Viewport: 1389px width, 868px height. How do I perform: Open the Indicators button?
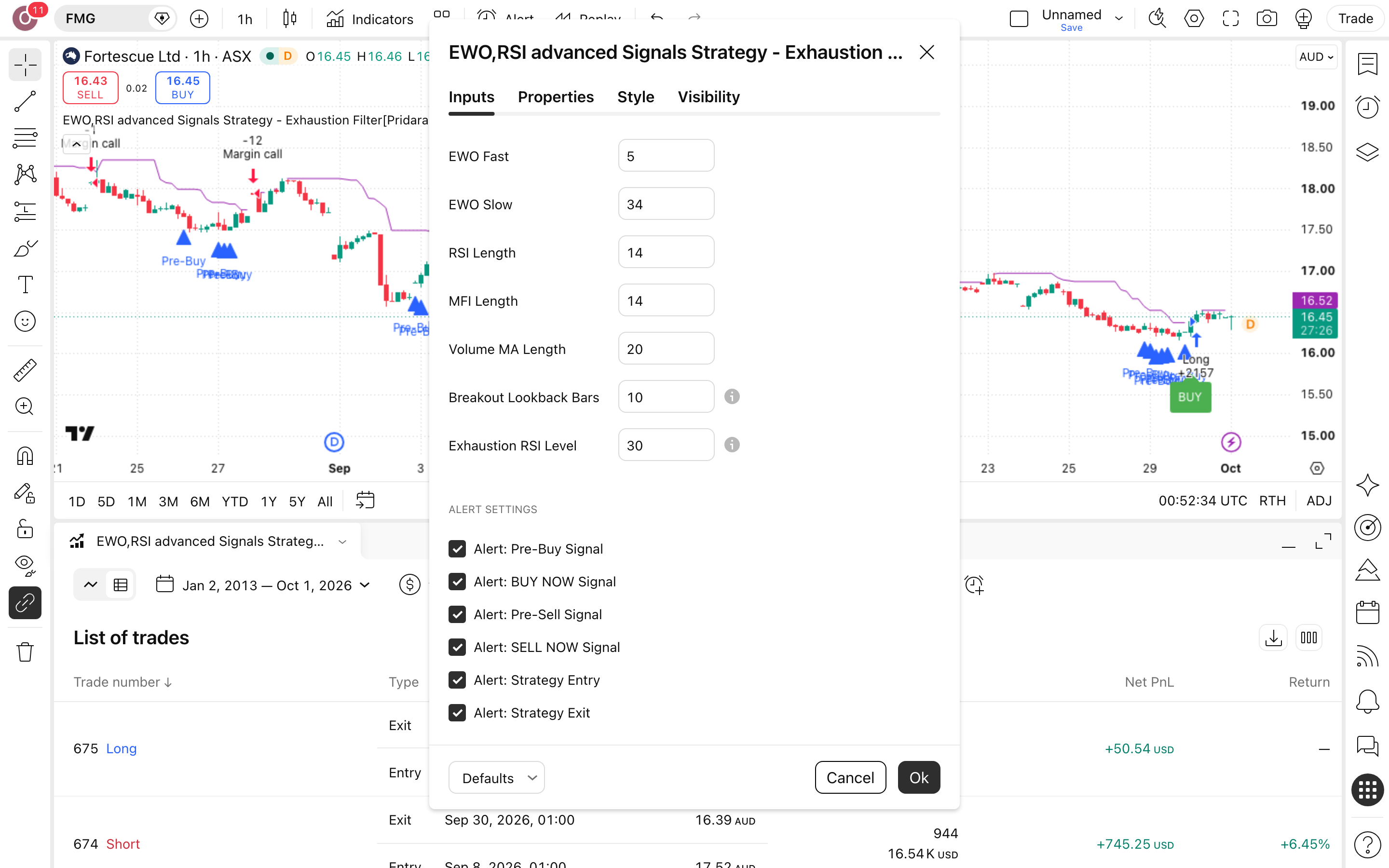click(369, 19)
